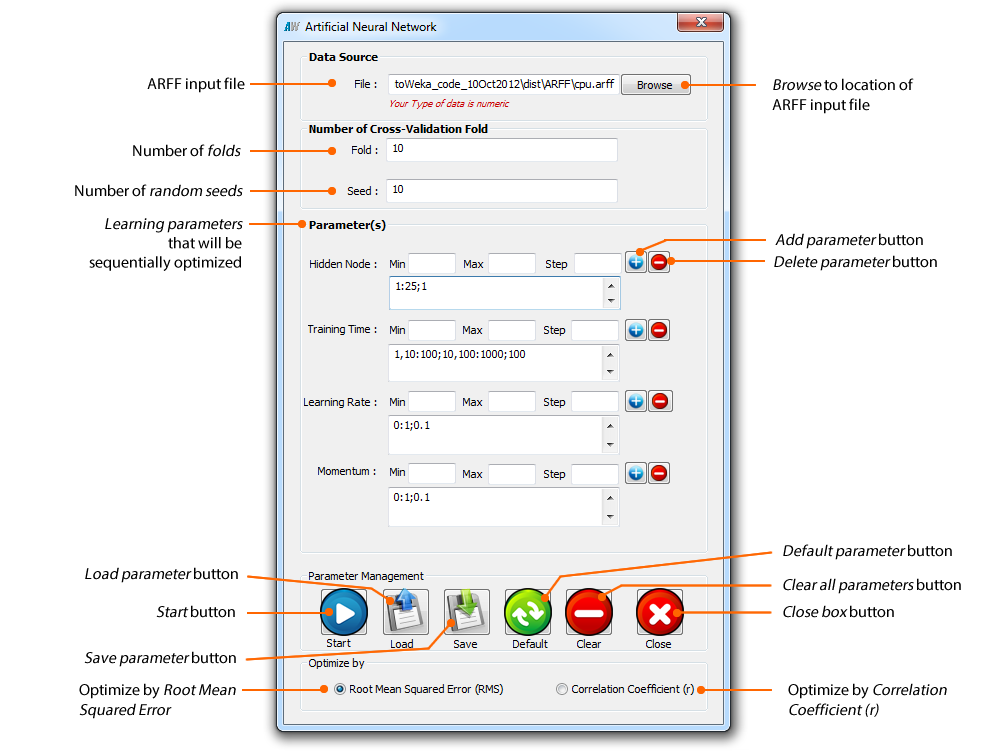The width and height of the screenshot is (1000, 751).
Task: Click the Momentum Max field
Action: pos(511,474)
